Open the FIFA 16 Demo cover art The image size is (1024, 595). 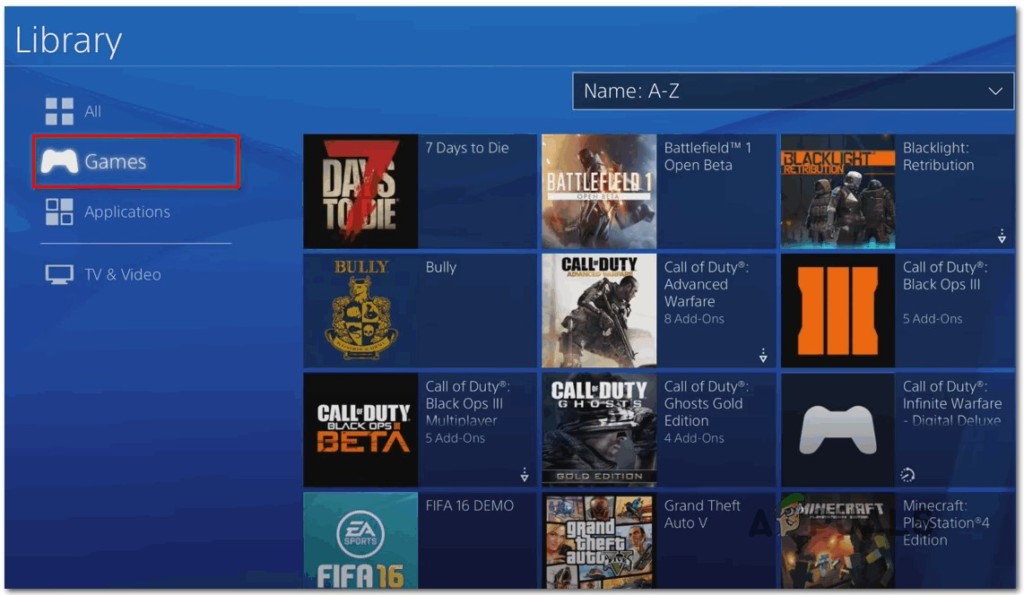click(x=360, y=541)
